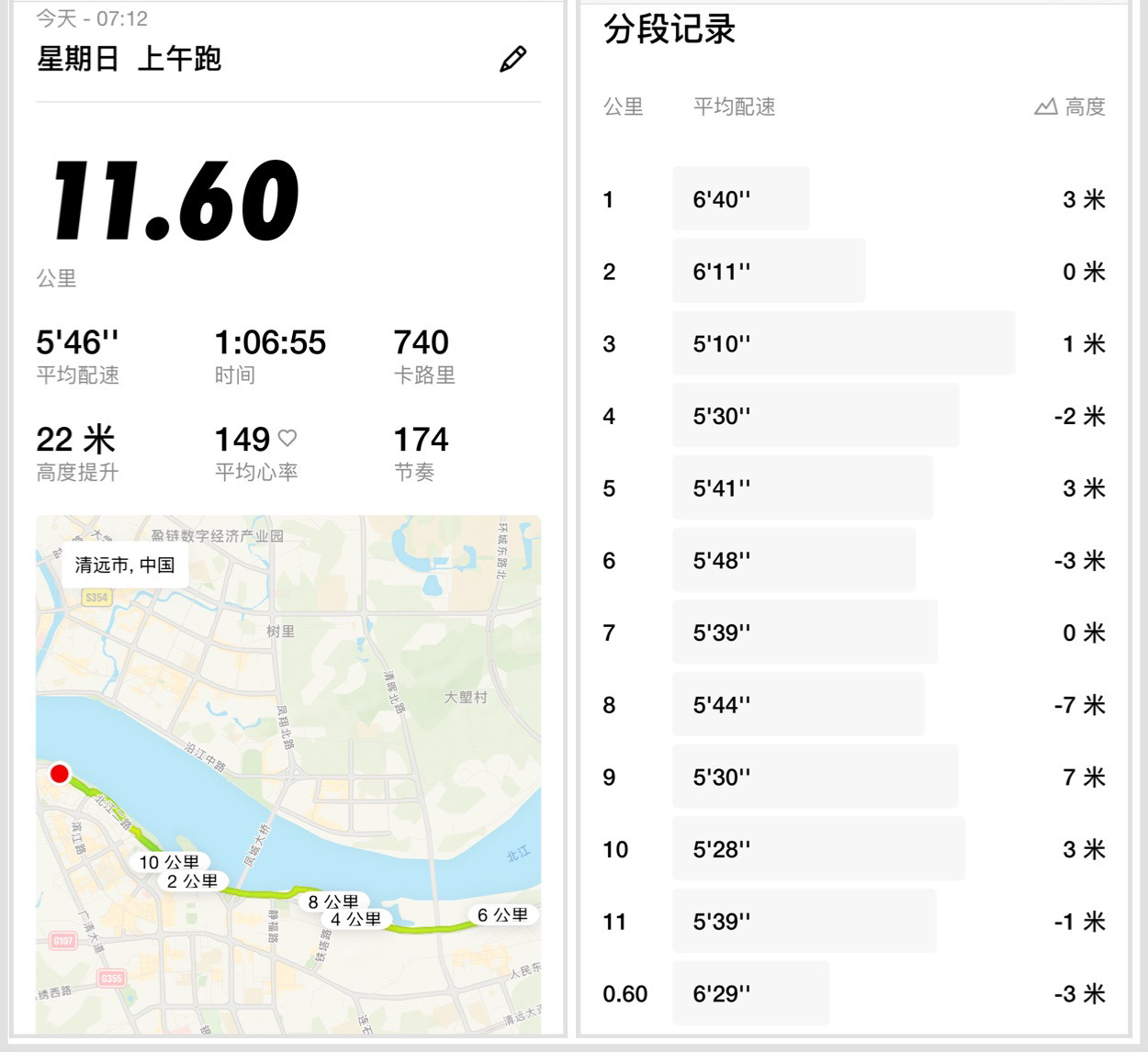Click the 平均配速 column header
This screenshot has width=1148, height=1052.
click(x=734, y=107)
